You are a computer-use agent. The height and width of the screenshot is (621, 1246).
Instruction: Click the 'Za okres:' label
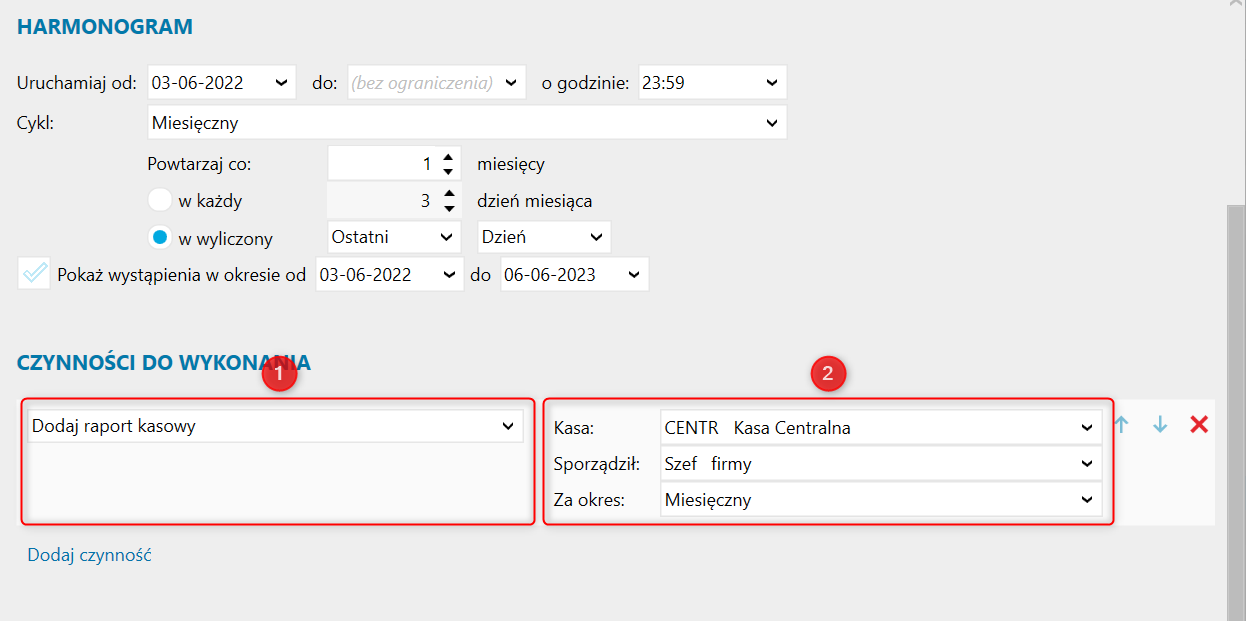tap(588, 500)
